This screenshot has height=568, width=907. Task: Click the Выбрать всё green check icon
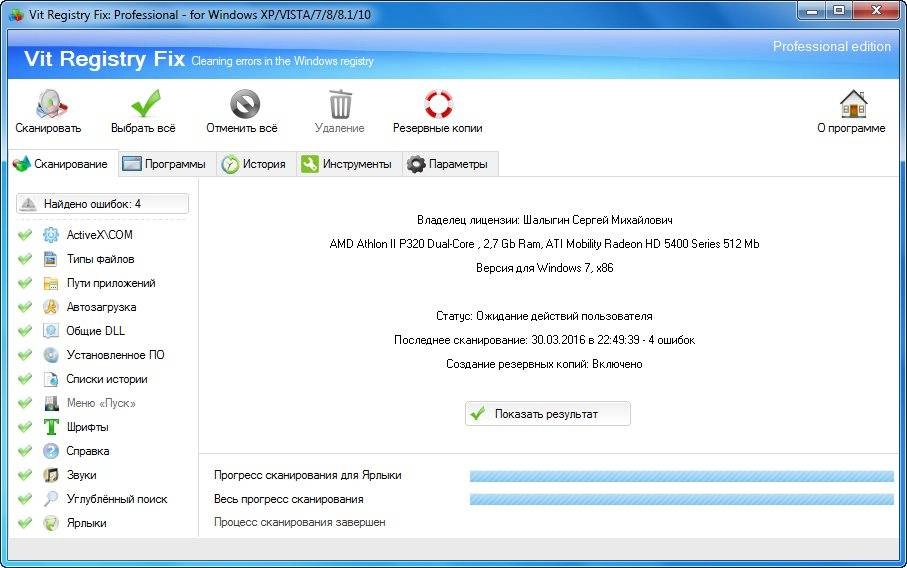[145, 104]
